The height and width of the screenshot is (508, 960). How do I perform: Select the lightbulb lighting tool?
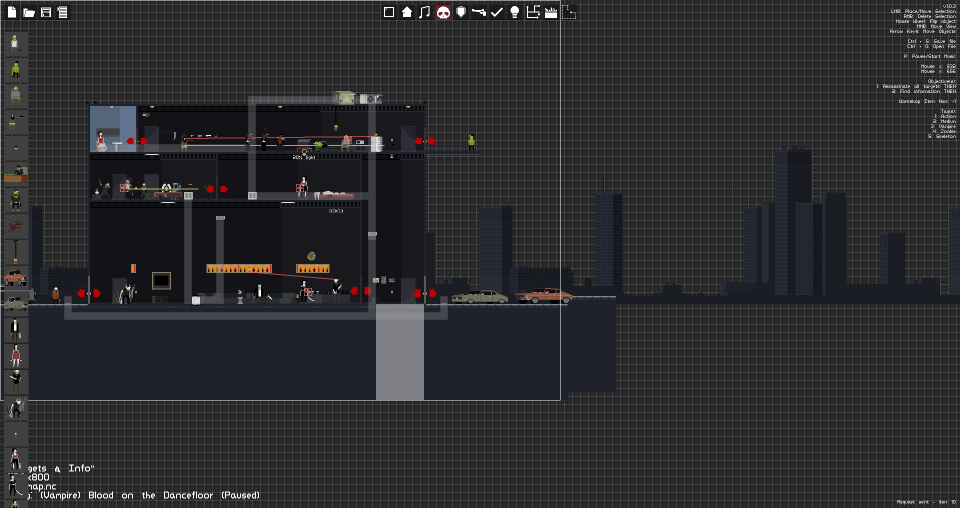pyautogui.click(x=515, y=12)
